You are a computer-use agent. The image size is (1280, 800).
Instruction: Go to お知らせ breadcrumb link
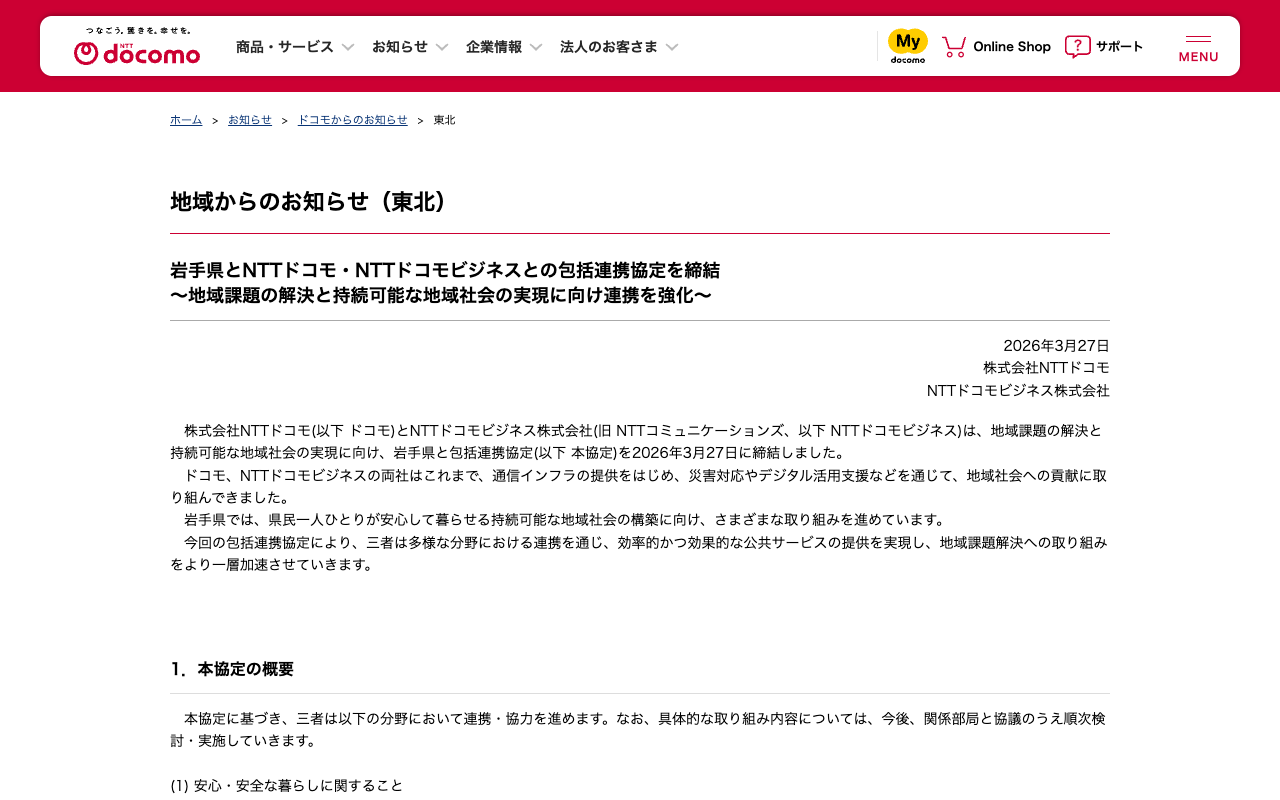250,120
